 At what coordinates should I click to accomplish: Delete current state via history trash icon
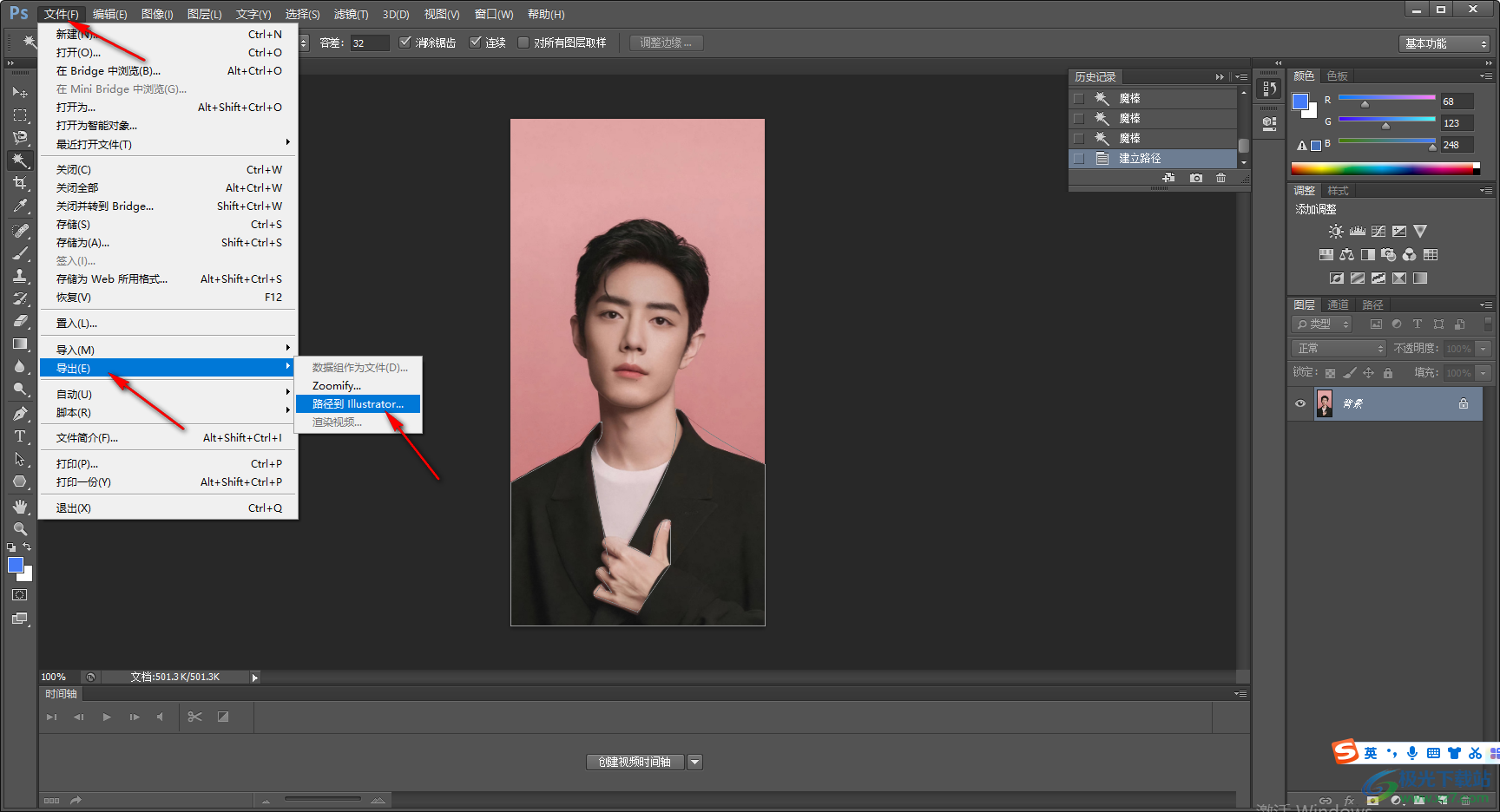(1220, 178)
